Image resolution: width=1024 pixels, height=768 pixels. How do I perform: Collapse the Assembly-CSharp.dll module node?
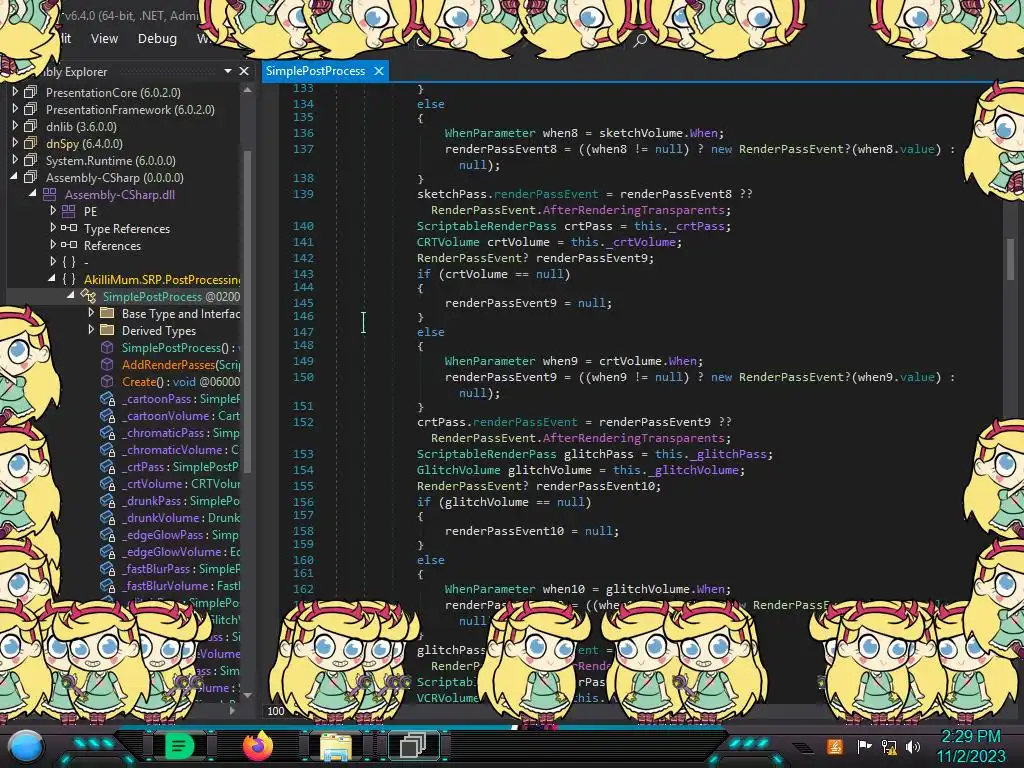33,194
